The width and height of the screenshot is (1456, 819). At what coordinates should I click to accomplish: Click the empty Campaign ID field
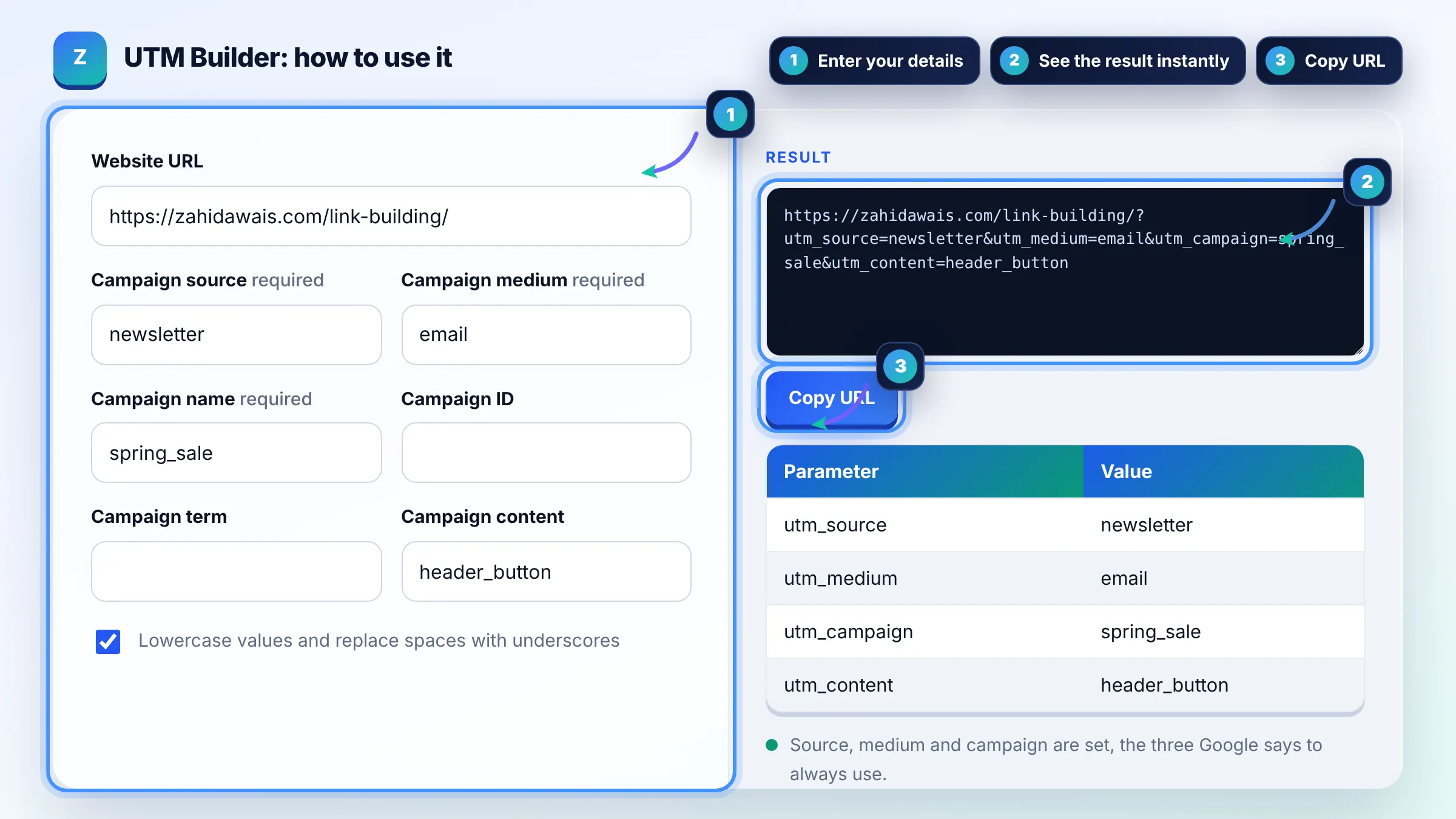pyautogui.click(x=547, y=453)
